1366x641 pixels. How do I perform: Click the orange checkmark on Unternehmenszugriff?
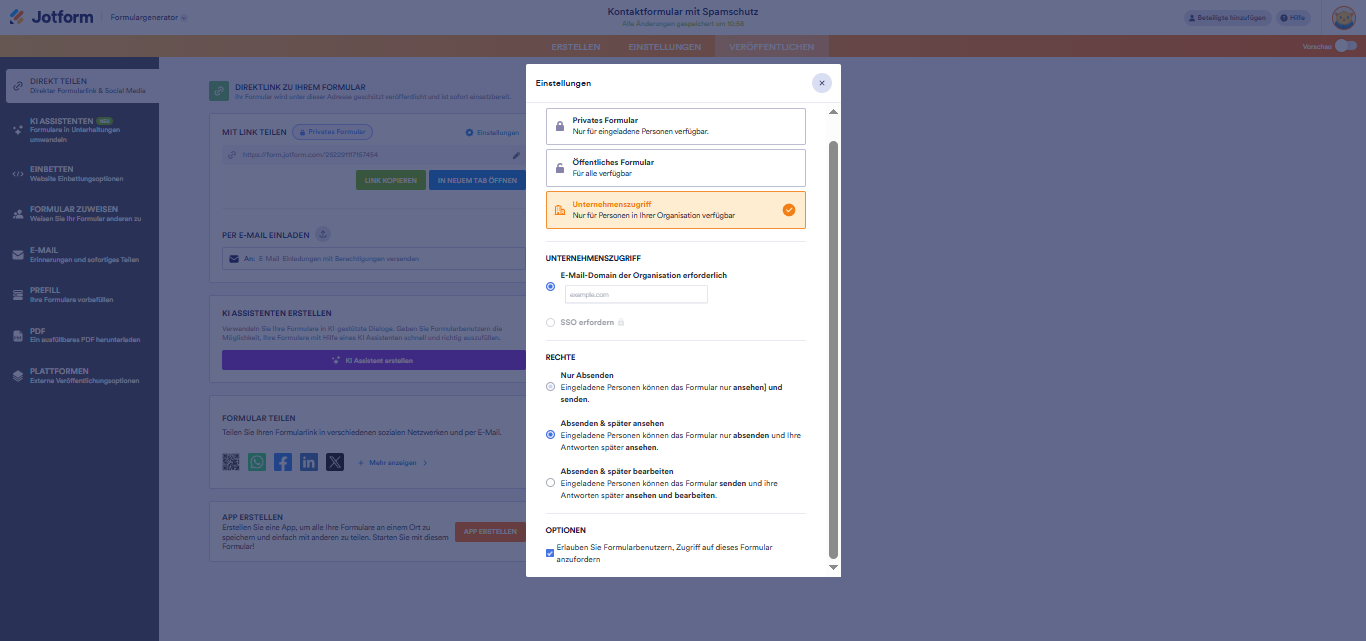coord(789,210)
